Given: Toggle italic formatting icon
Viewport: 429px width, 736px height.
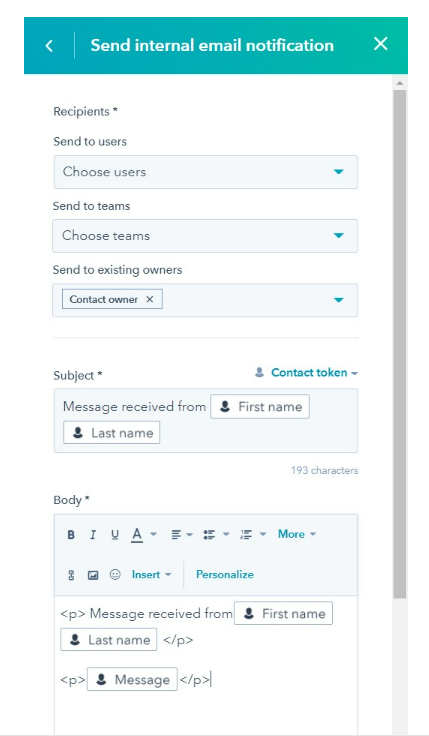Looking at the screenshot, I should click(93, 535).
